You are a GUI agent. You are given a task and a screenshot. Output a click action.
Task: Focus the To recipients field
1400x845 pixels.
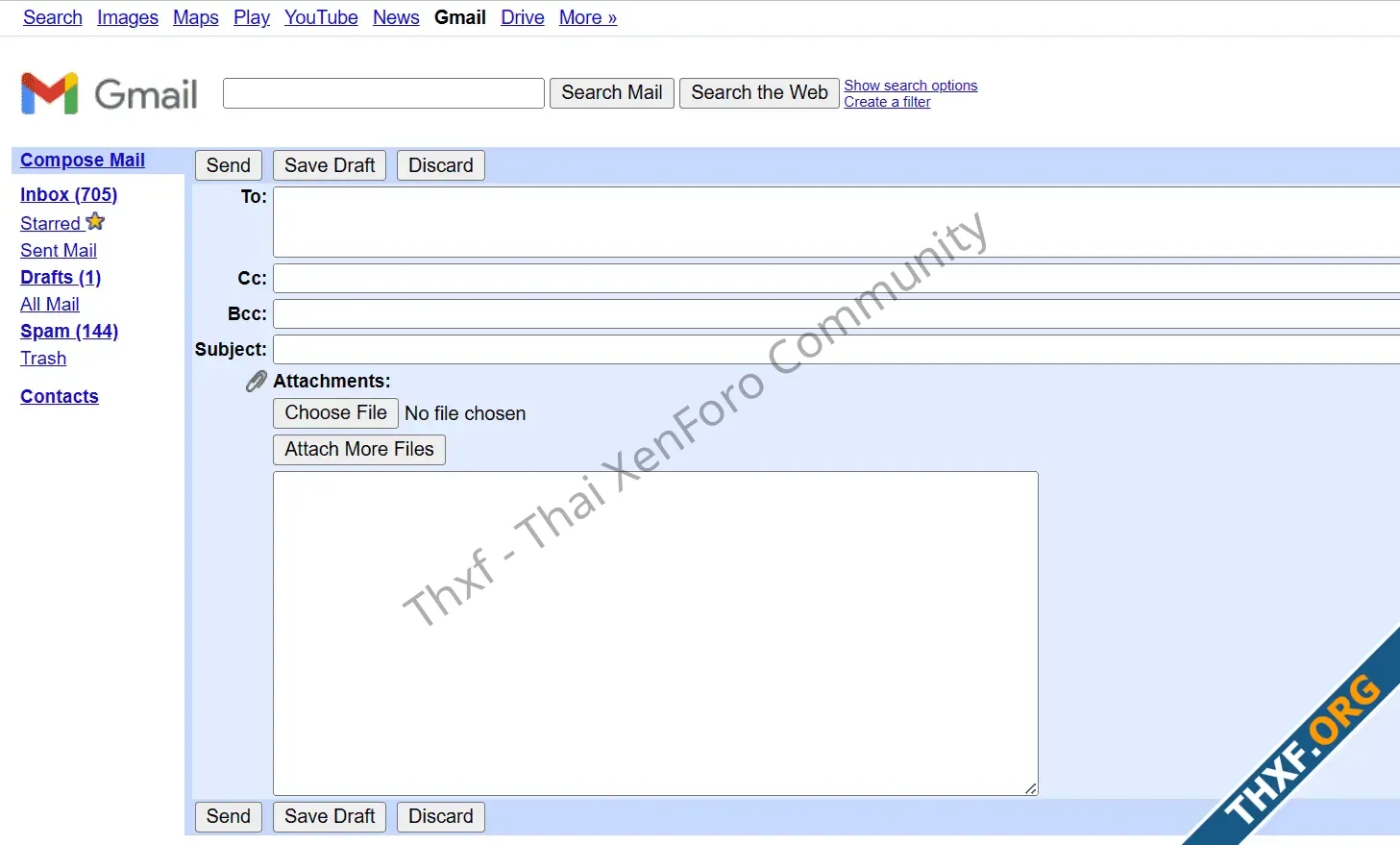[x=836, y=222]
